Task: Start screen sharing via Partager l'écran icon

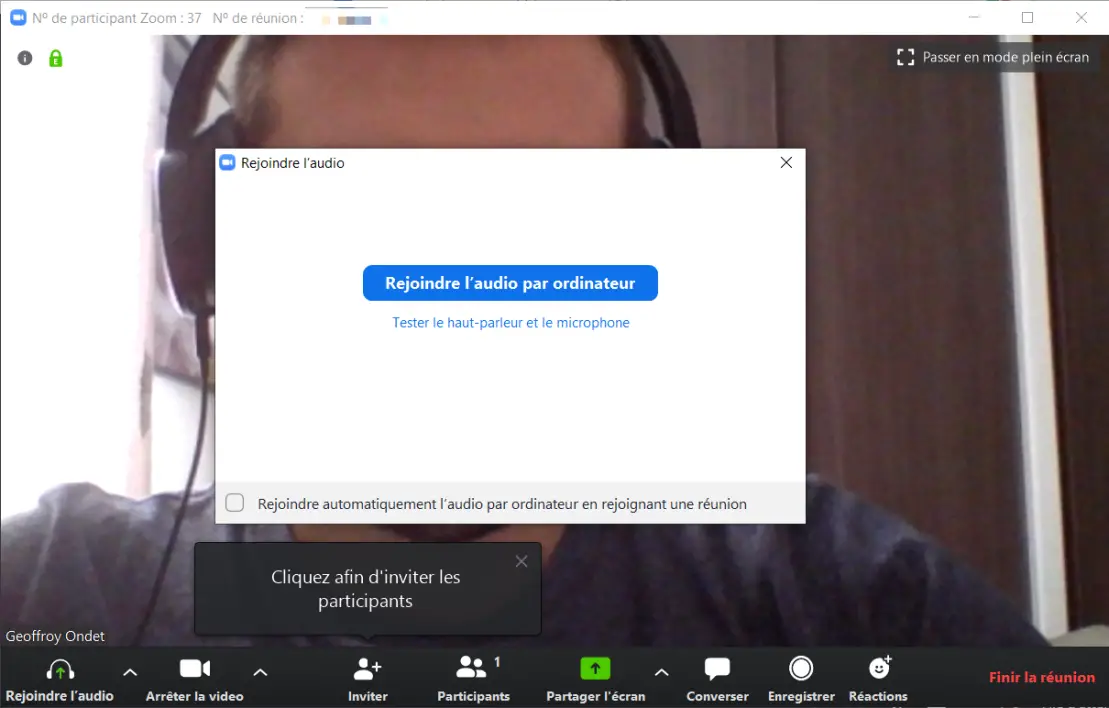Action: (x=595, y=668)
